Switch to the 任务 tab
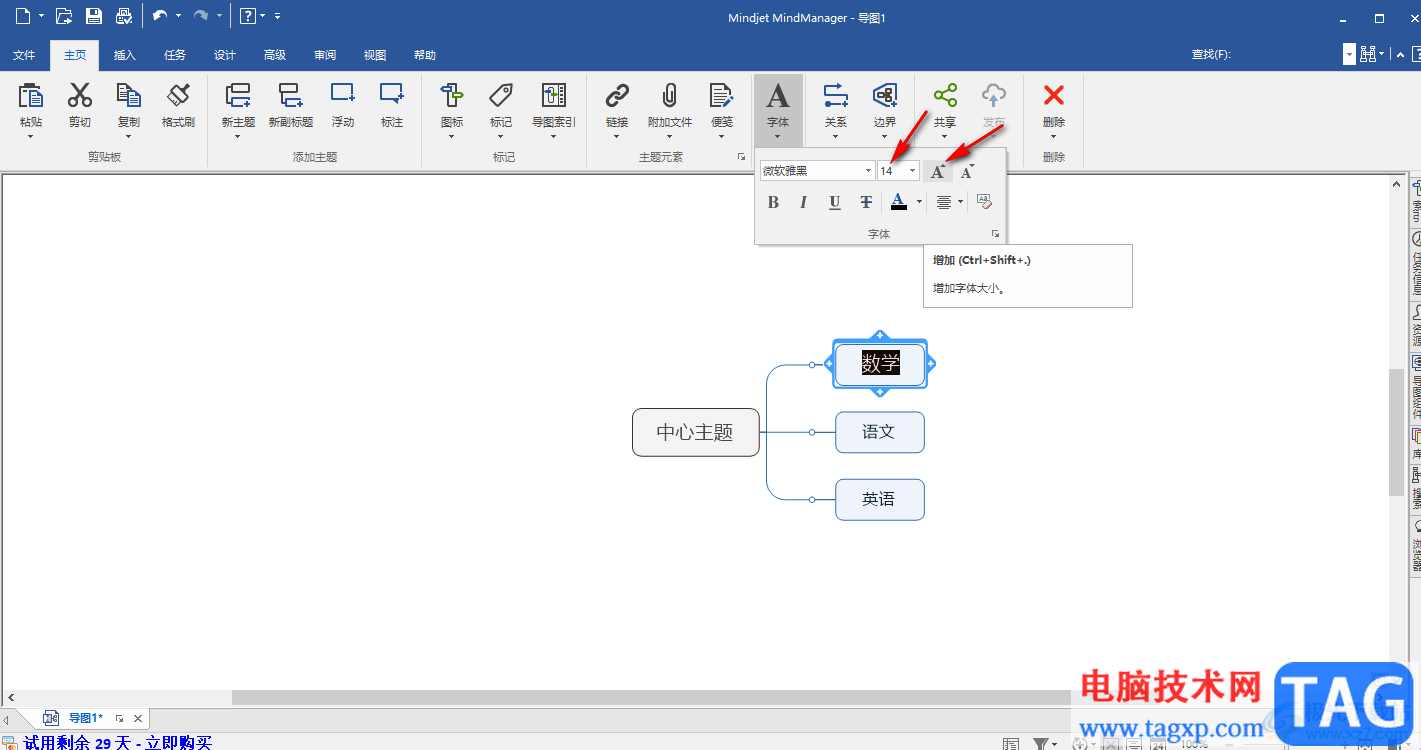This screenshot has width=1421, height=750. [175, 55]
